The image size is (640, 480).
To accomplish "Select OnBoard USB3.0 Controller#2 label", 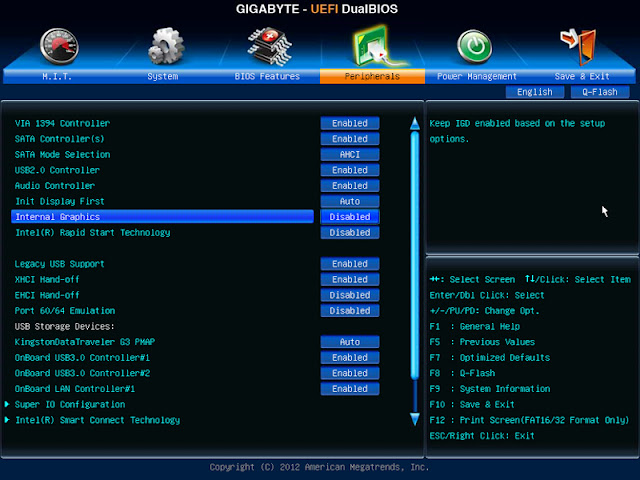I will pos(82,373).
